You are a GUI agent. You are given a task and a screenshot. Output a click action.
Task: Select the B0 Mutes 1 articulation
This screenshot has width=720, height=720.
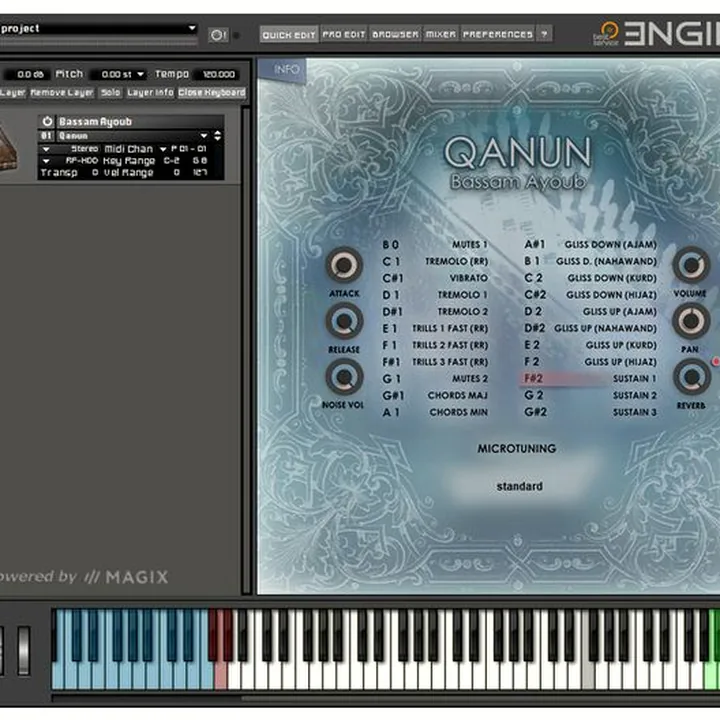(x=435, y=244)
